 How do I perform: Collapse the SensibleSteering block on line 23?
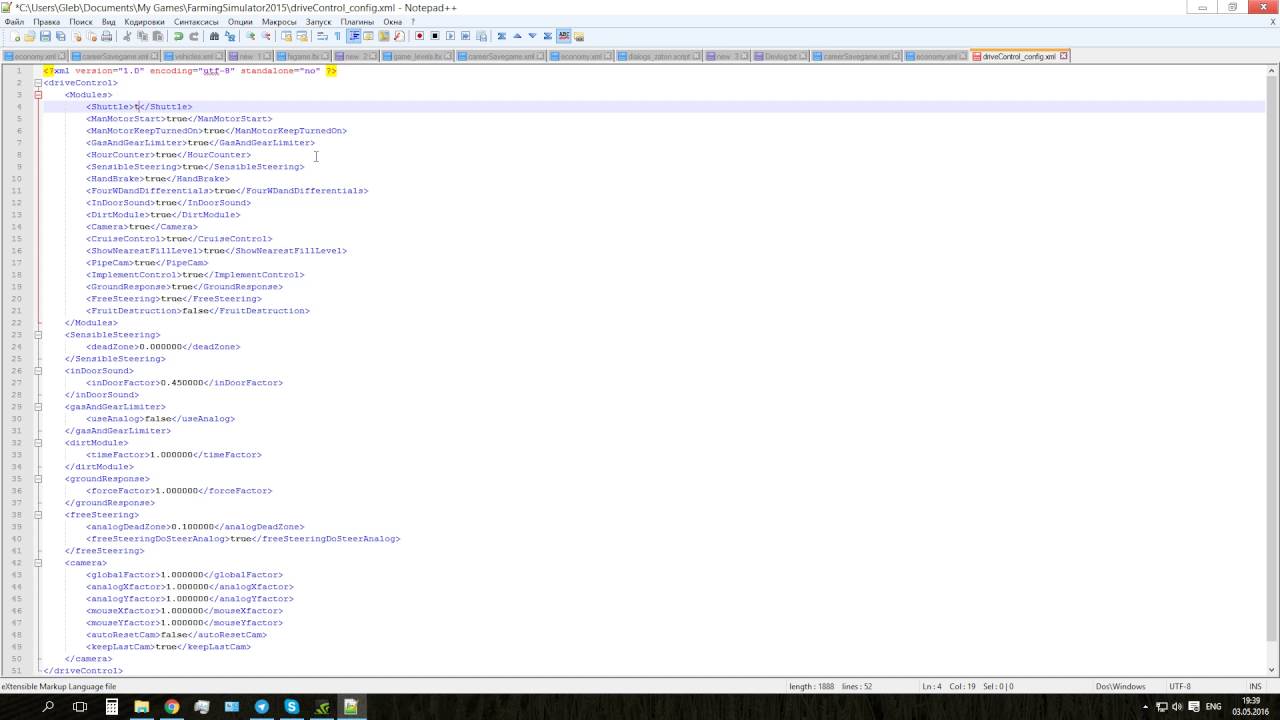point(38,335)
